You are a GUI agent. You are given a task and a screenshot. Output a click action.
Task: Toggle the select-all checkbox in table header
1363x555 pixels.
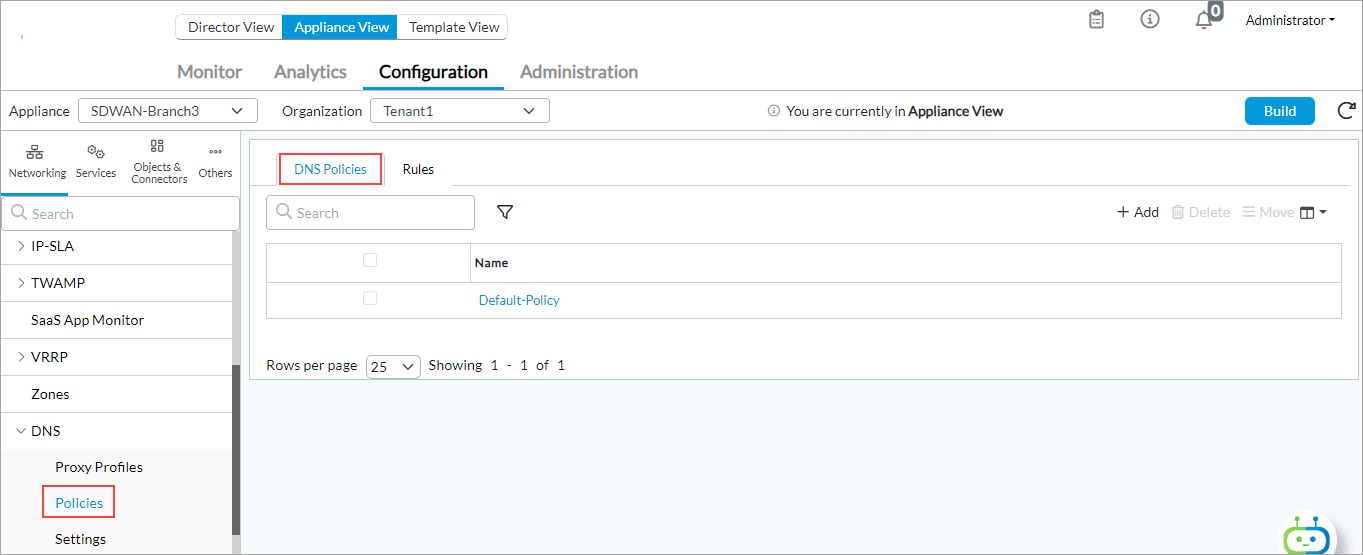370,260
